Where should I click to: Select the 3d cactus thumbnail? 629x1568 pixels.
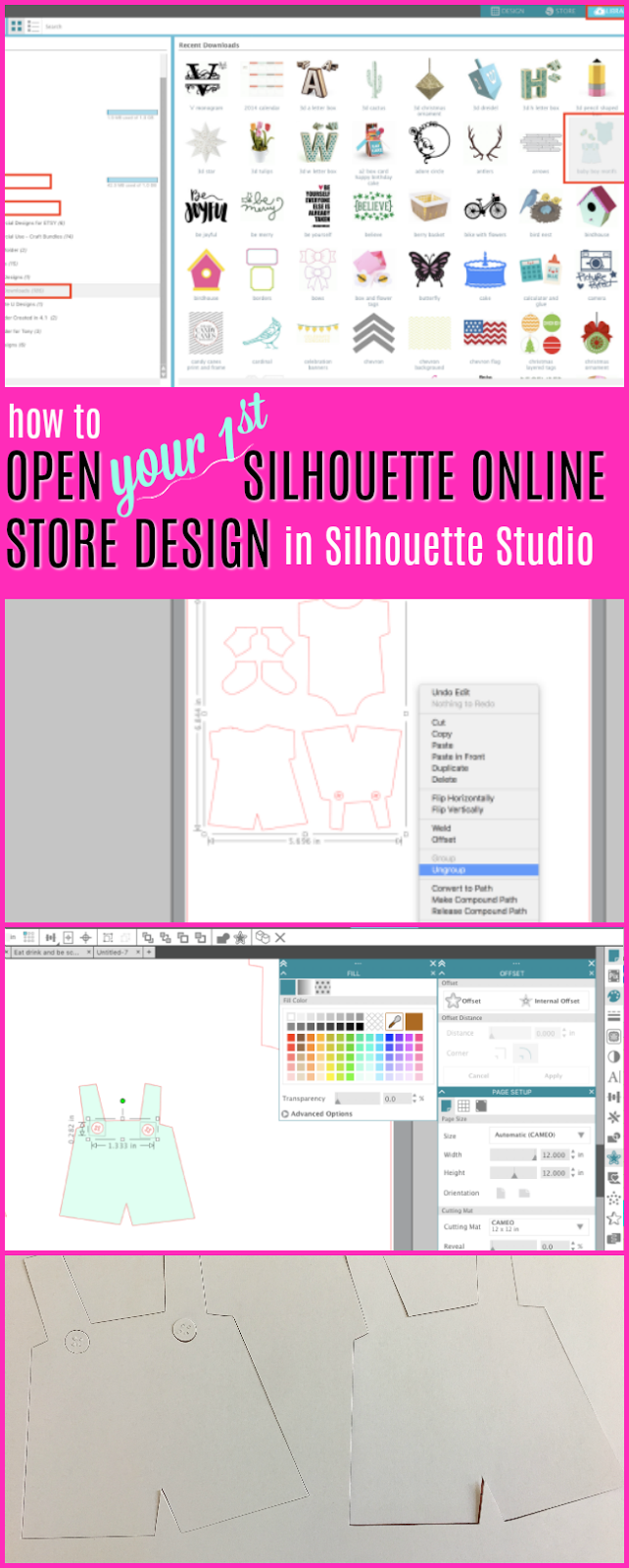click(x=373, y=80)
